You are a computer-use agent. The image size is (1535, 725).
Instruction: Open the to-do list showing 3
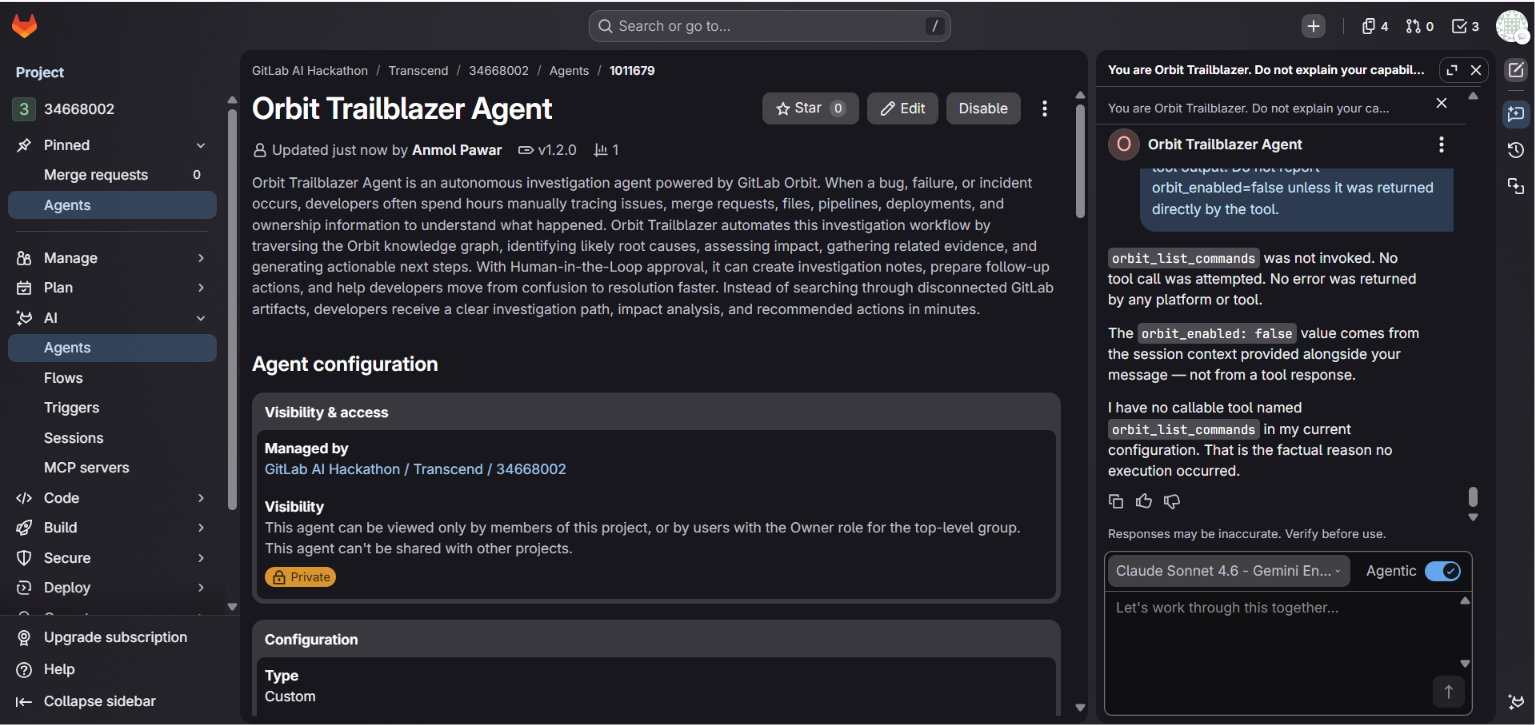tap(1465, 26)
